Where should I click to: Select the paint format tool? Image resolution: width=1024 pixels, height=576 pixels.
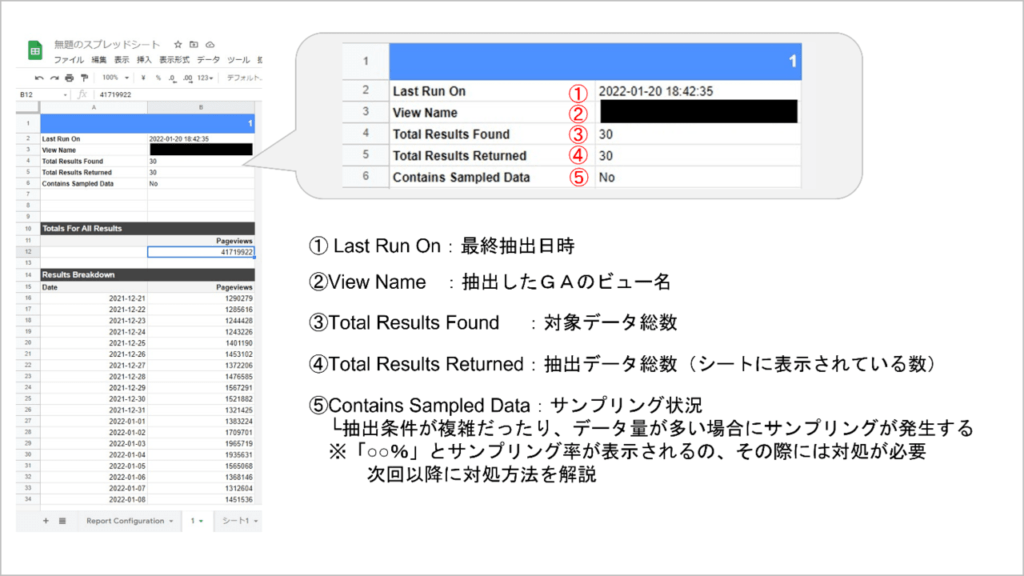[x=83, y=77]
